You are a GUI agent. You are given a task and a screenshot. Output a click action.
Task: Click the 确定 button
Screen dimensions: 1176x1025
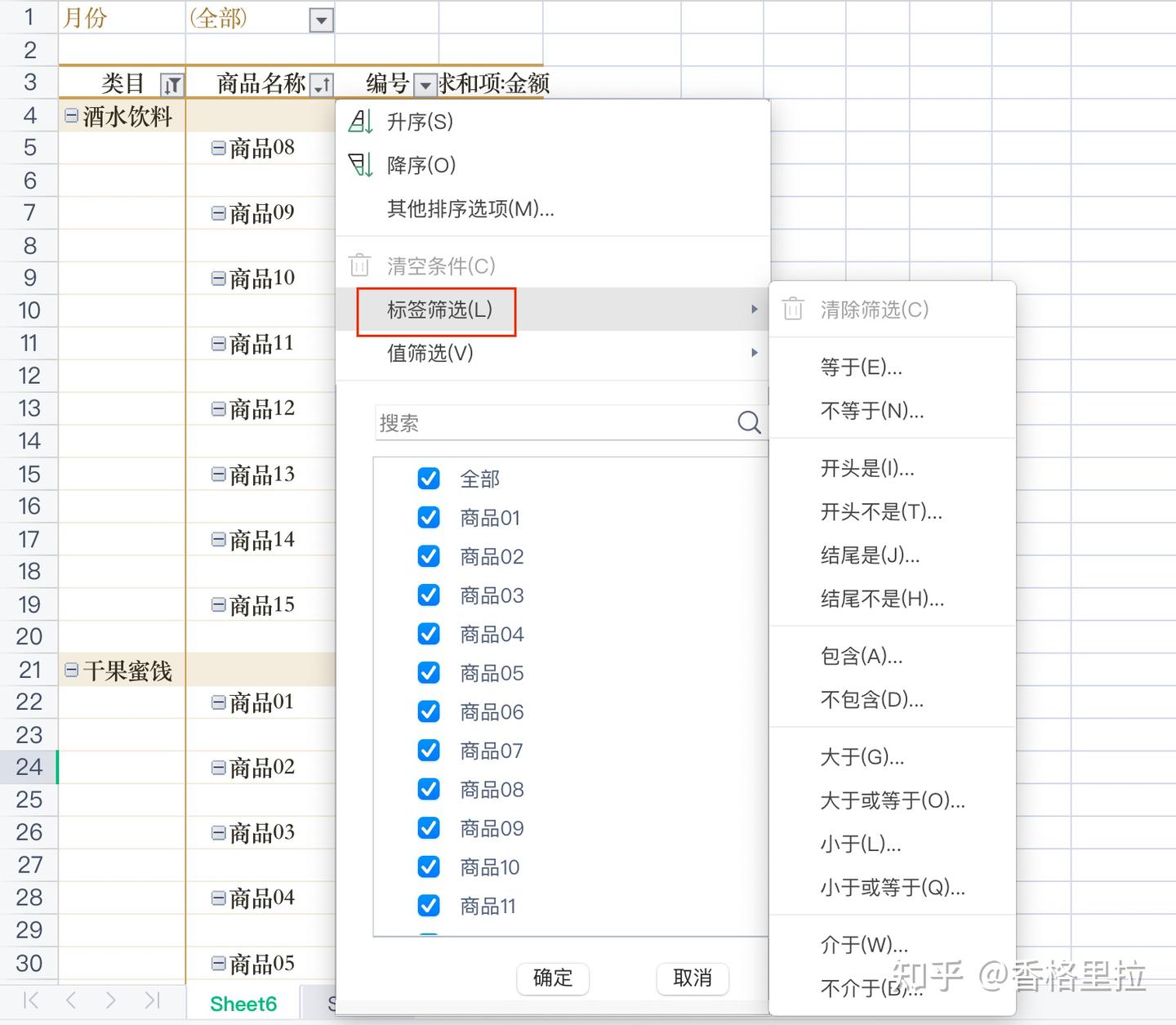point(553,978)
